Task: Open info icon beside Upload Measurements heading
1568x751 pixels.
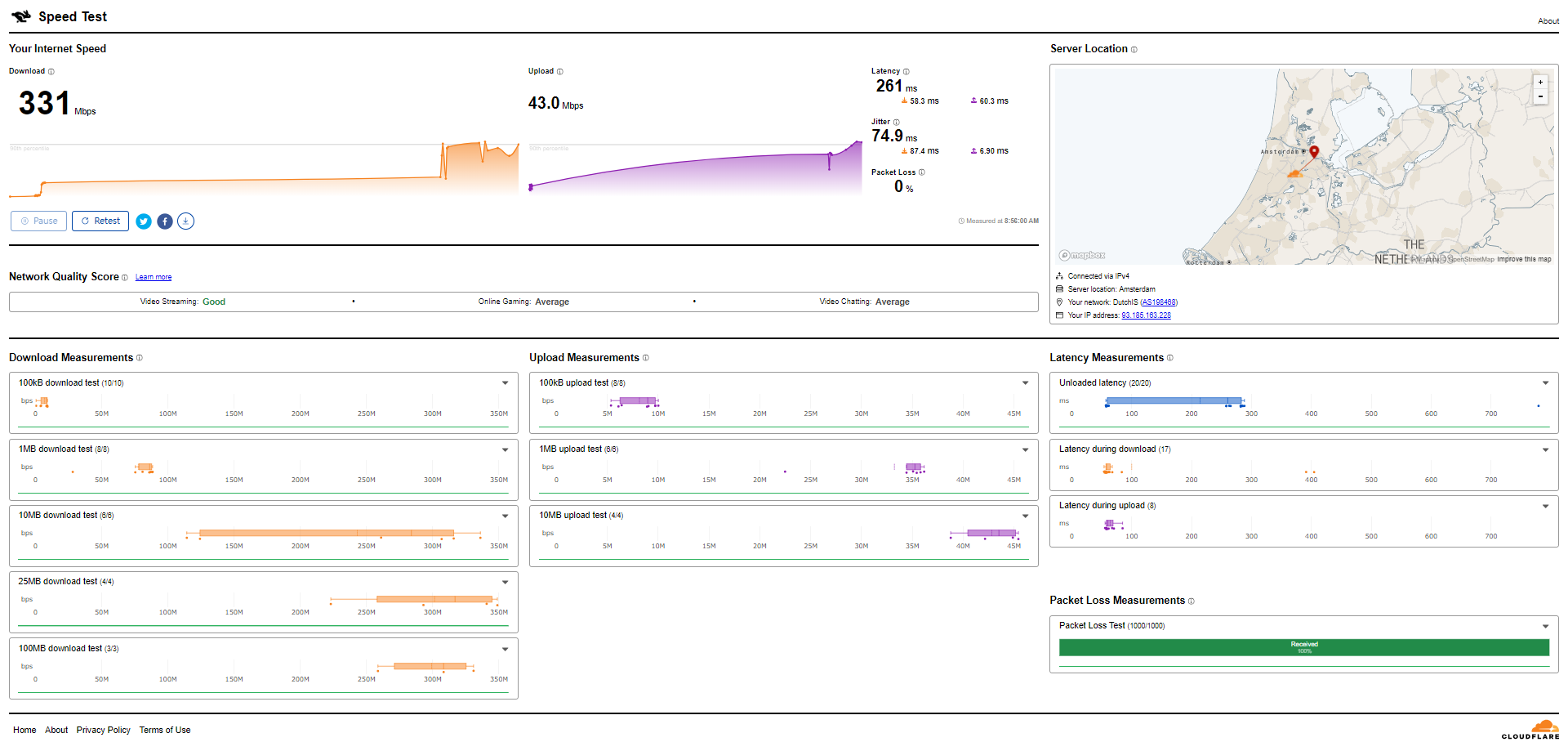Action: click(x=646, y=358)
